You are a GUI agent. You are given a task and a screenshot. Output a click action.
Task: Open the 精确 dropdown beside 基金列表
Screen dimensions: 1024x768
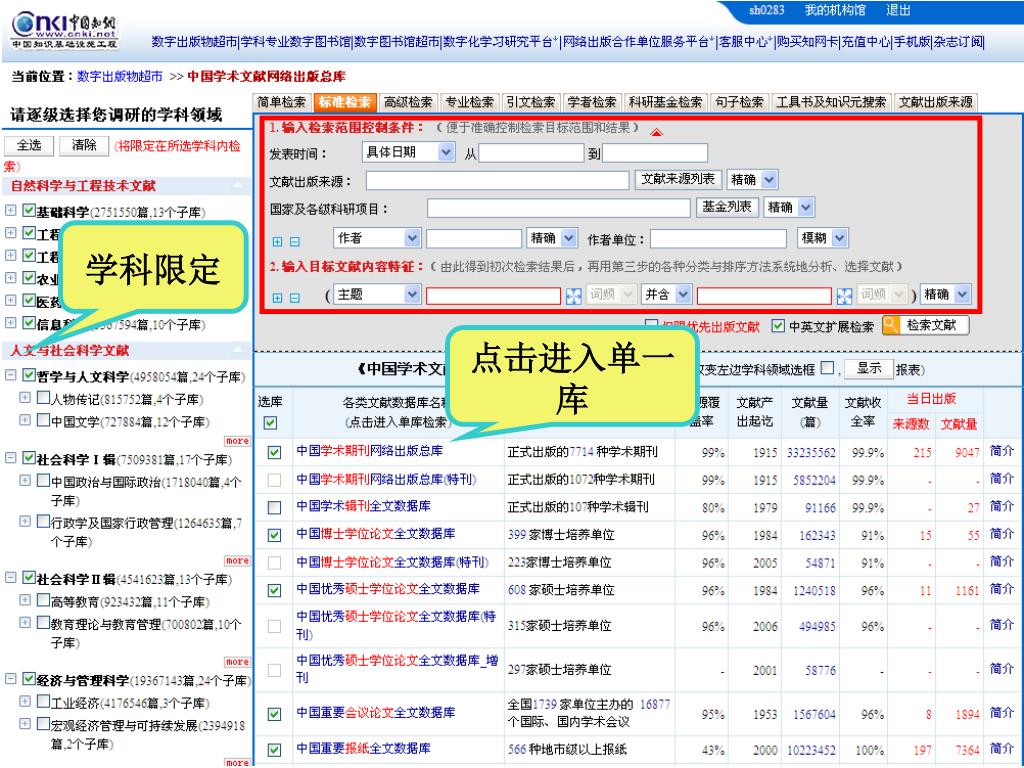(789, 207)
